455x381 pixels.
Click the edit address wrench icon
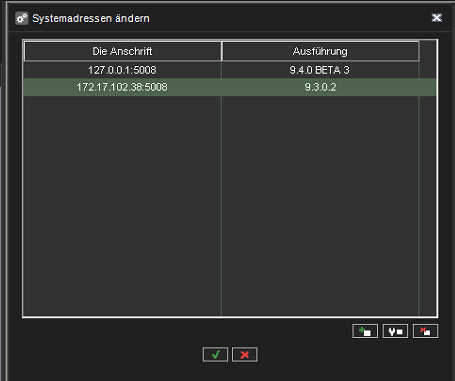tap(395, 331)
